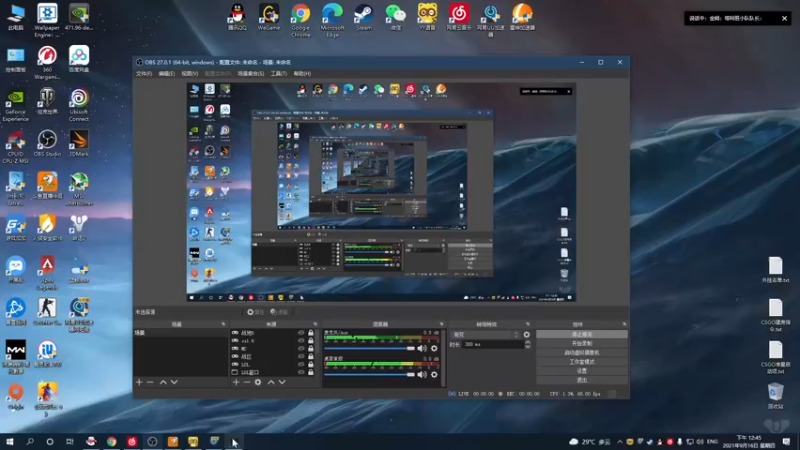
Task: Open transition properties gear icon
Action: coord(527,335)
